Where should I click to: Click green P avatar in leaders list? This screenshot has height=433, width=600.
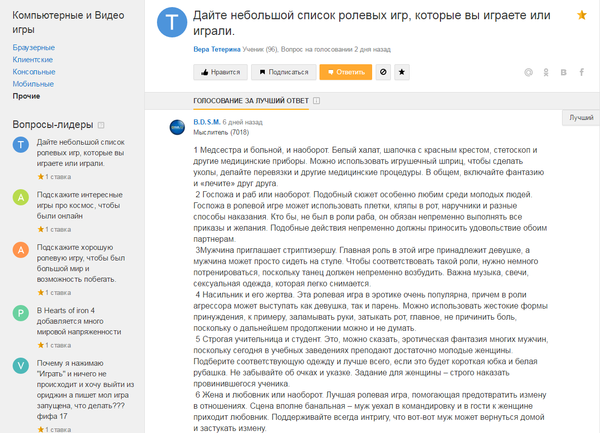21,313
